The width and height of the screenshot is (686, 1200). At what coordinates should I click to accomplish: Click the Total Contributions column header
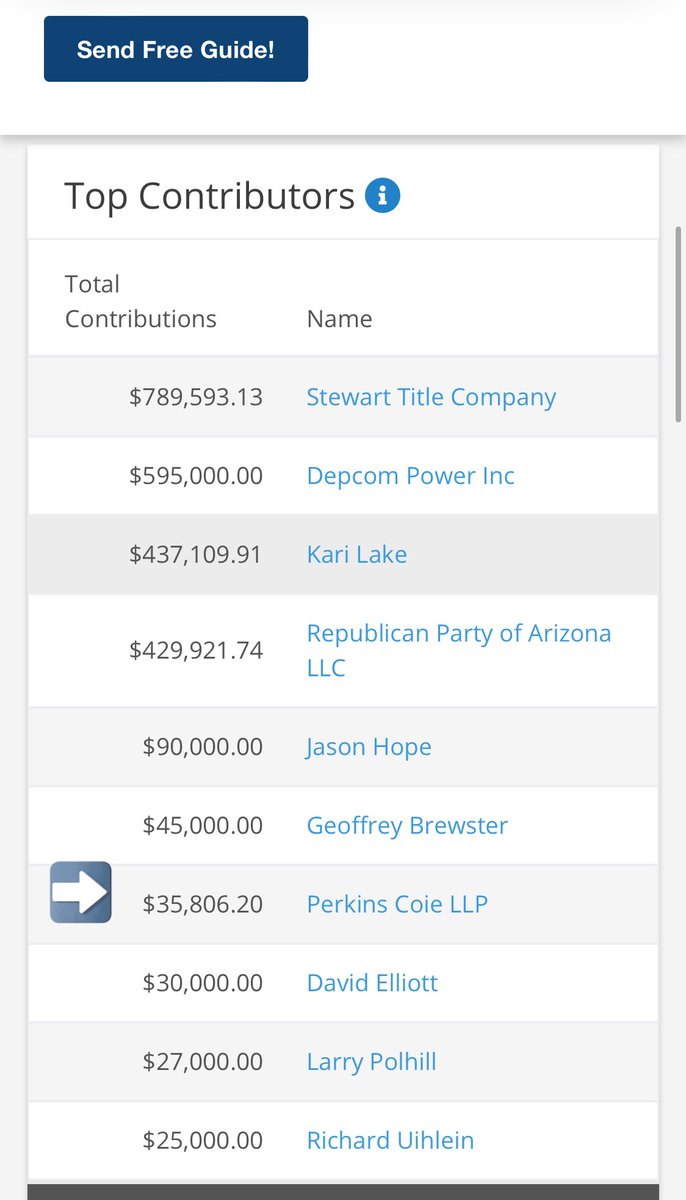140,301
